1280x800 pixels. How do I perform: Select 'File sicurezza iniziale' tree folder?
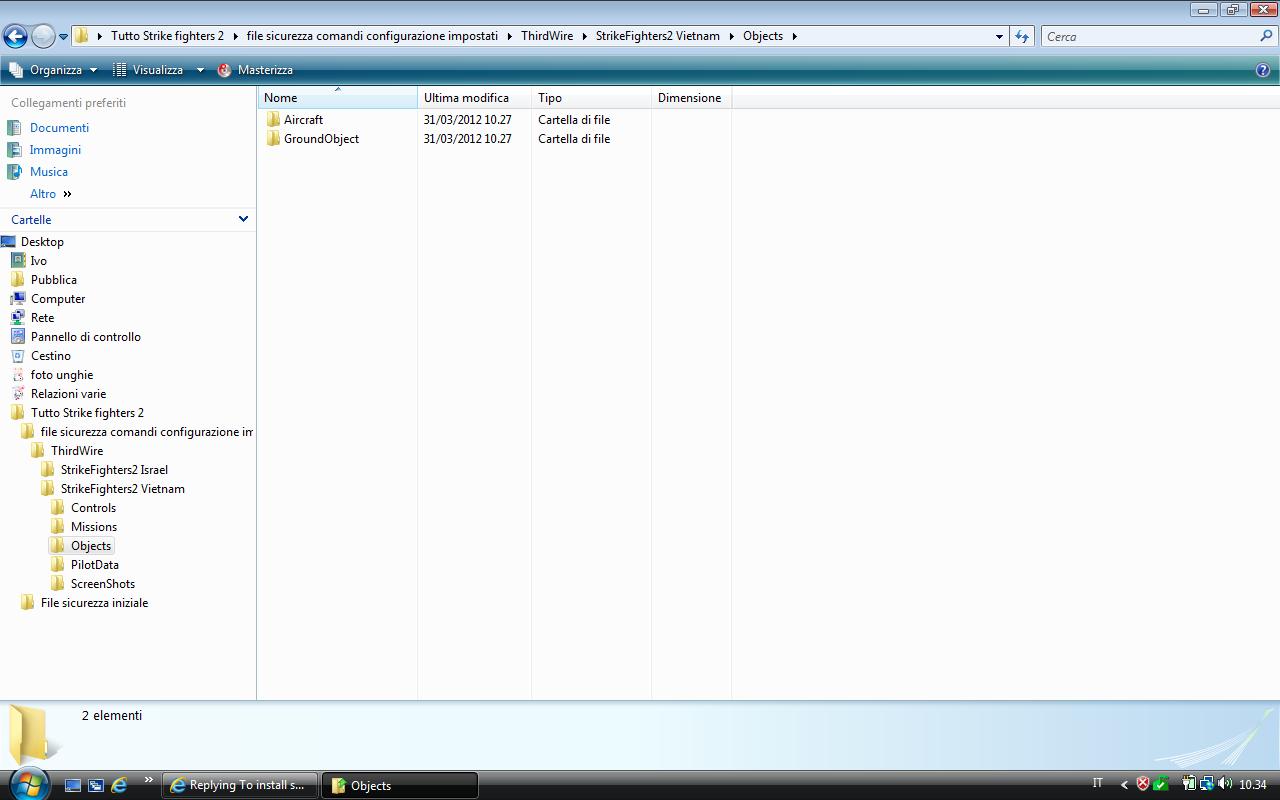point(94,603)
